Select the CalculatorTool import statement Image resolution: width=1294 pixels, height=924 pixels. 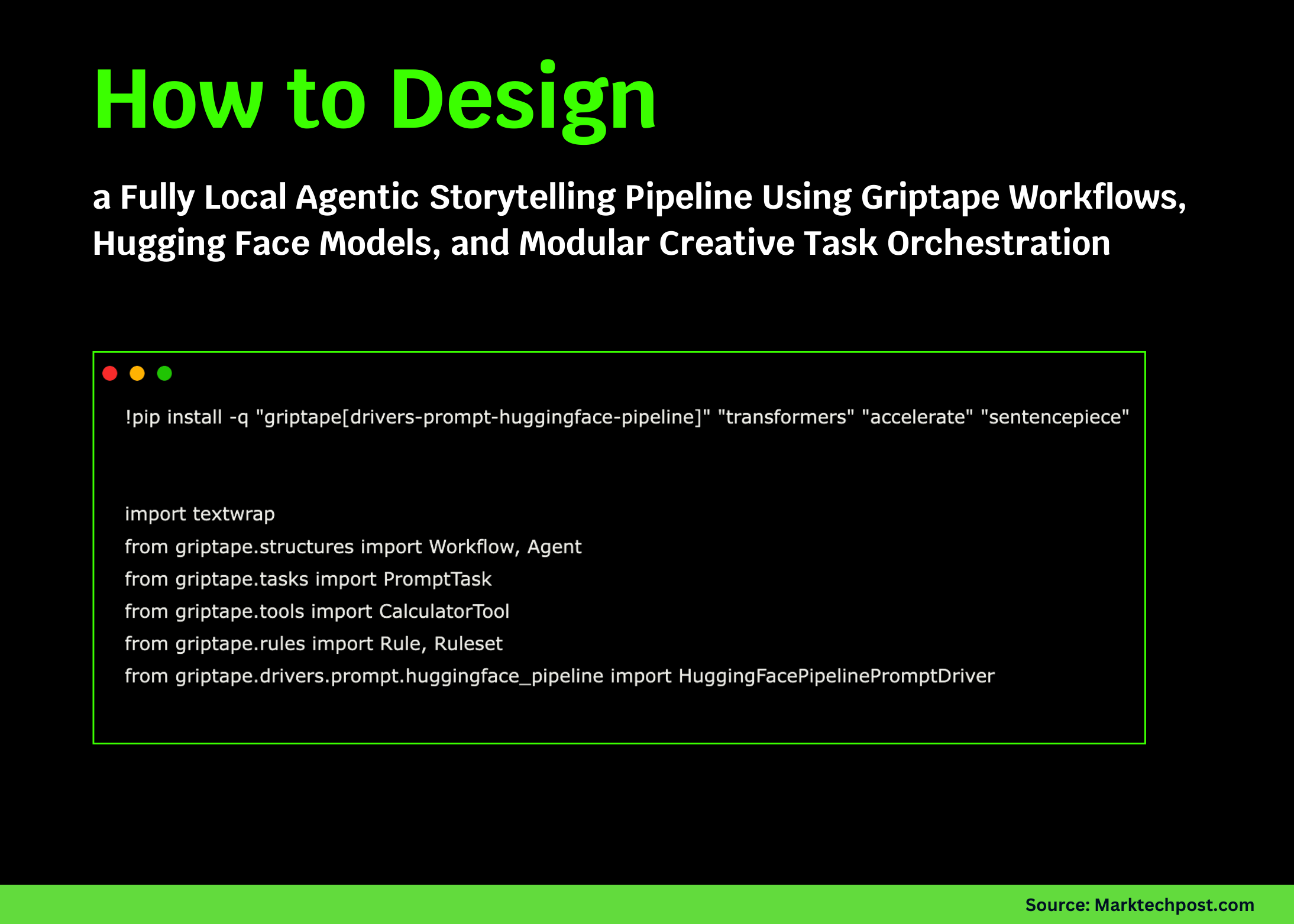click(317, 611)
